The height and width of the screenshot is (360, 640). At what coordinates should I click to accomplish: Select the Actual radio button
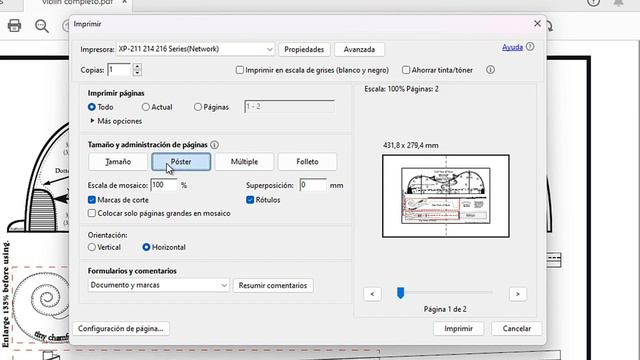tap(146, 107)
